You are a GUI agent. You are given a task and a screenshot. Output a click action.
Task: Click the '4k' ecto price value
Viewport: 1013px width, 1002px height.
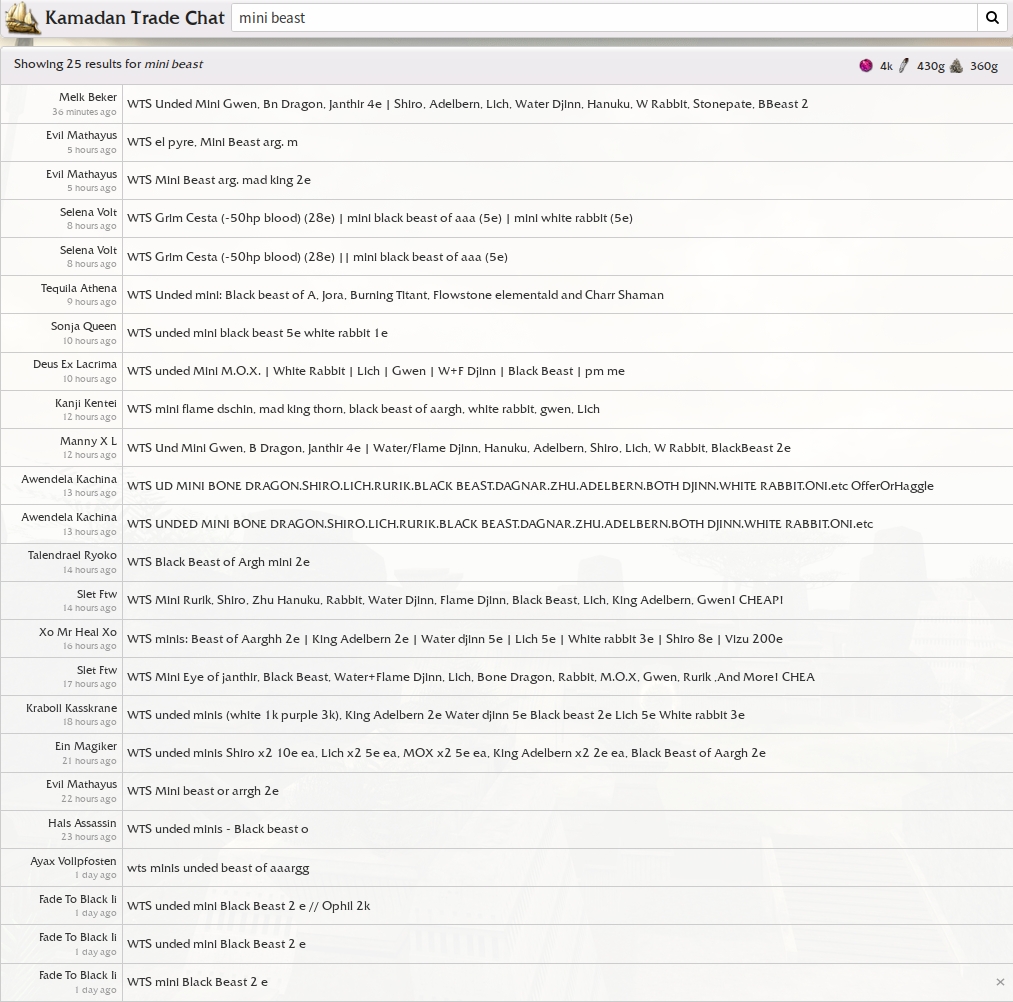tap(886, 66)
